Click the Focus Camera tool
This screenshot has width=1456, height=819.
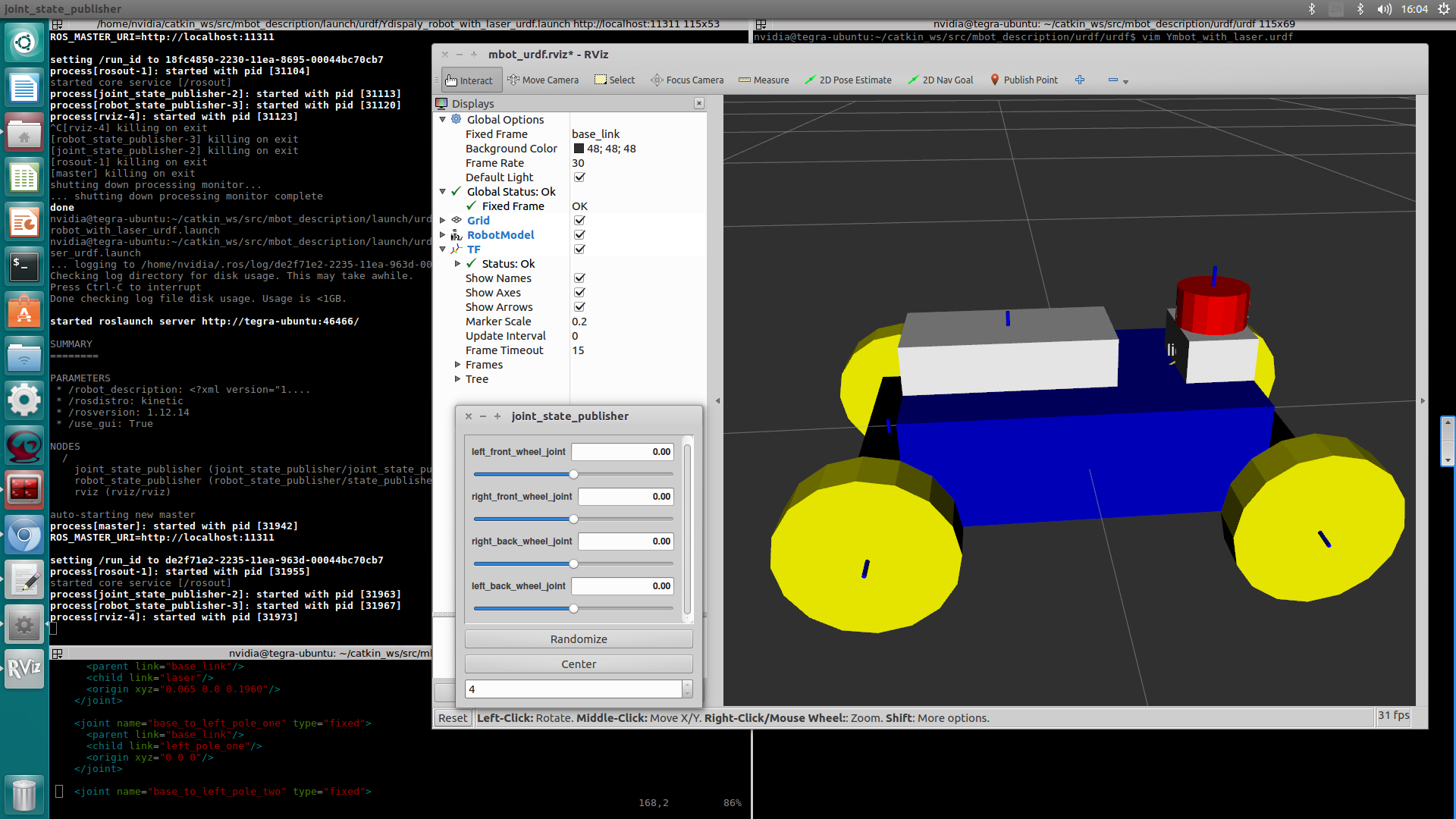(687, 80)
